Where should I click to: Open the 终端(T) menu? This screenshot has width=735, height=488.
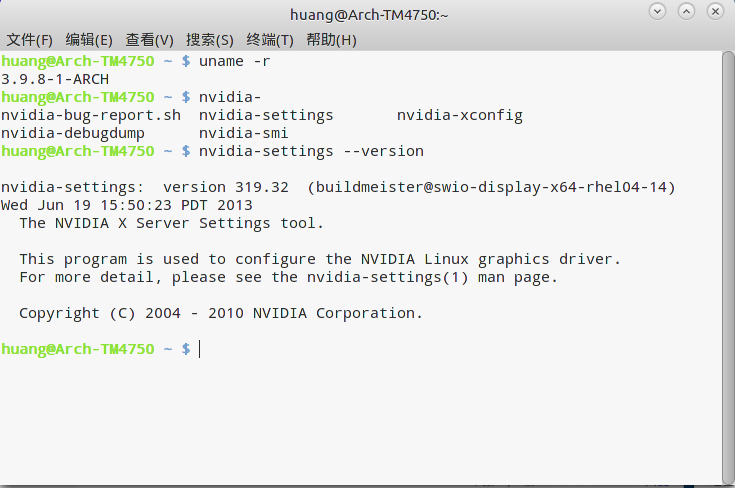click(x=270, y=40)
